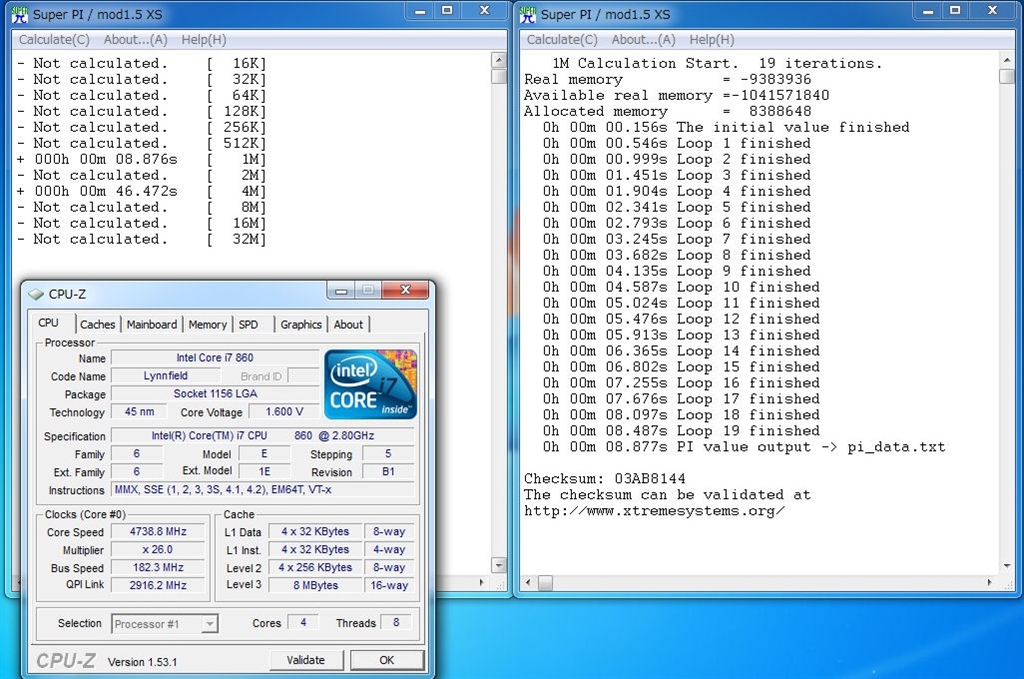Close the right Super PI window
Image resolution: width=1024 pixels, height=679 pixels.
click(x=993, y=10)
